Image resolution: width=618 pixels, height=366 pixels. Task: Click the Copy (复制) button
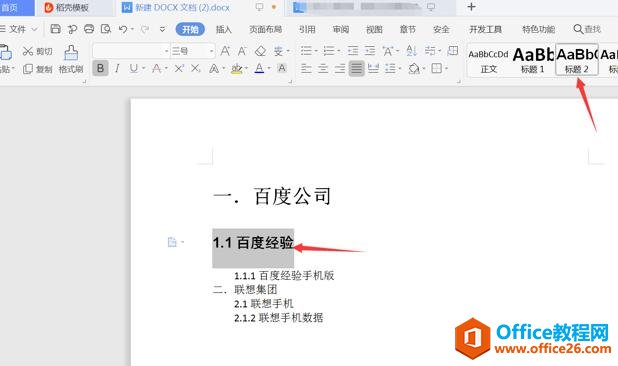click(x=37, y=69)
